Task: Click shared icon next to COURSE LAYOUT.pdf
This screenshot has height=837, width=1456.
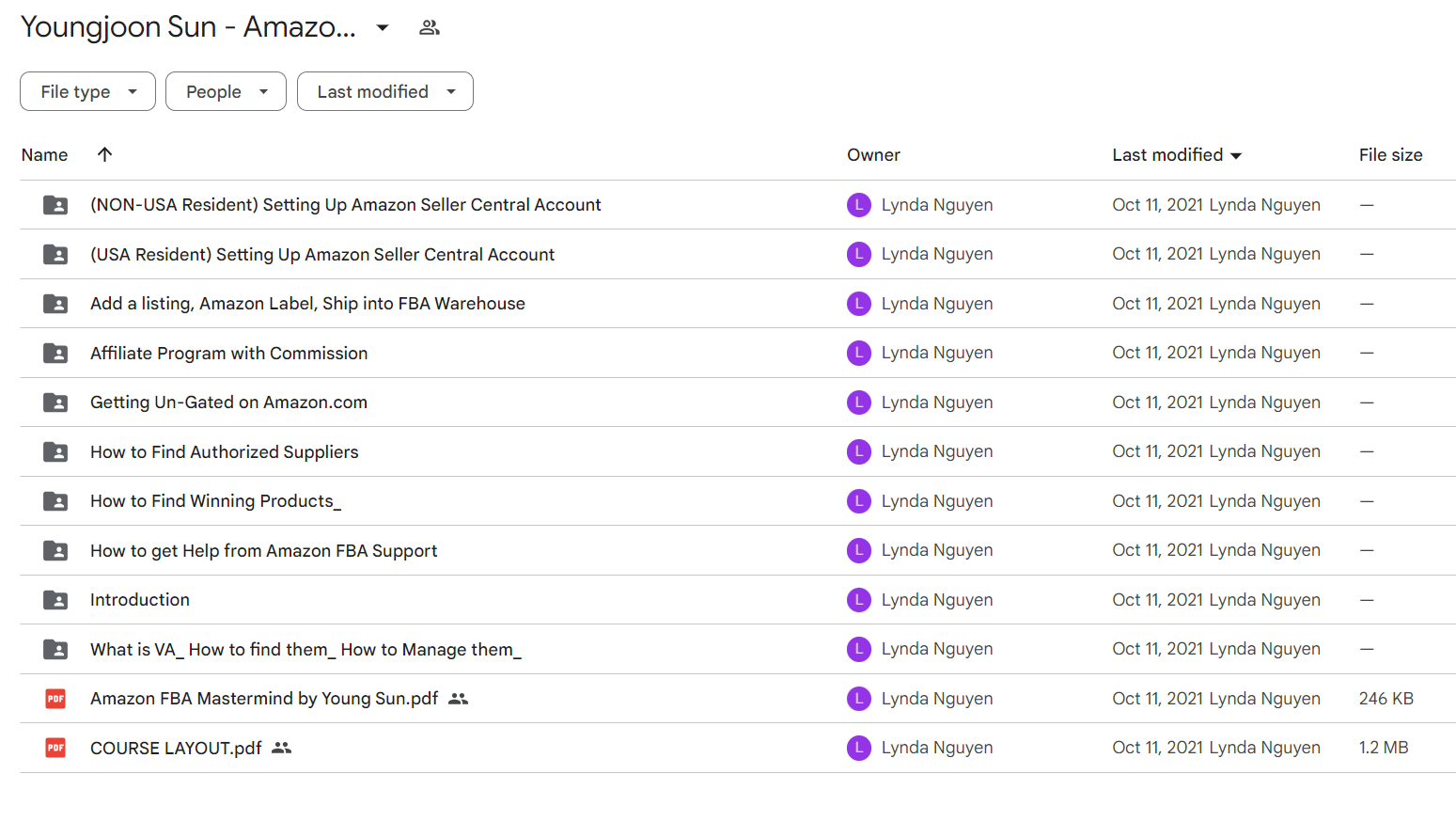Action: [282, 748]
